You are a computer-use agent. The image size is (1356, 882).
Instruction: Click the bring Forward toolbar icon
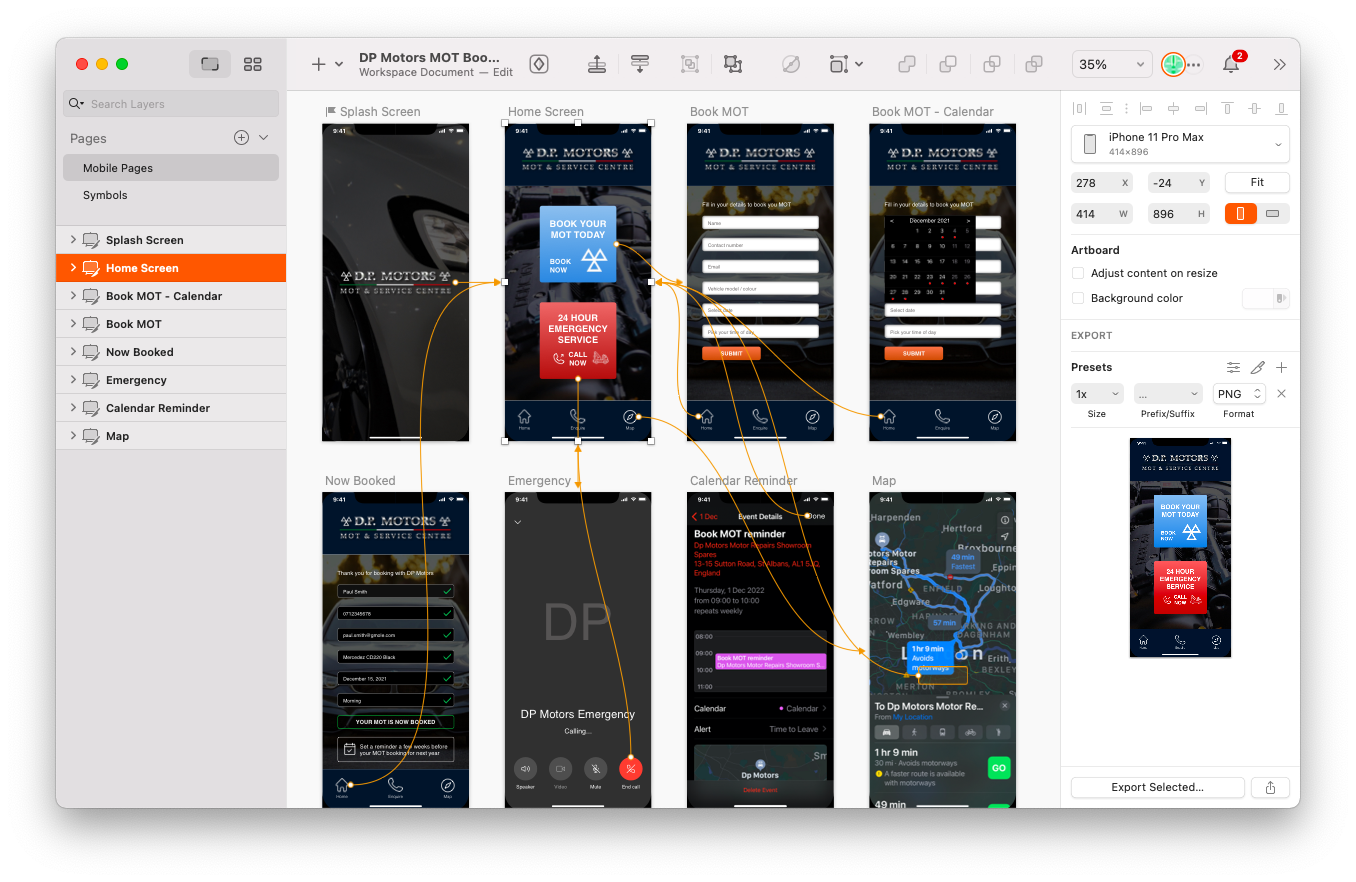(x=597, y=64)
